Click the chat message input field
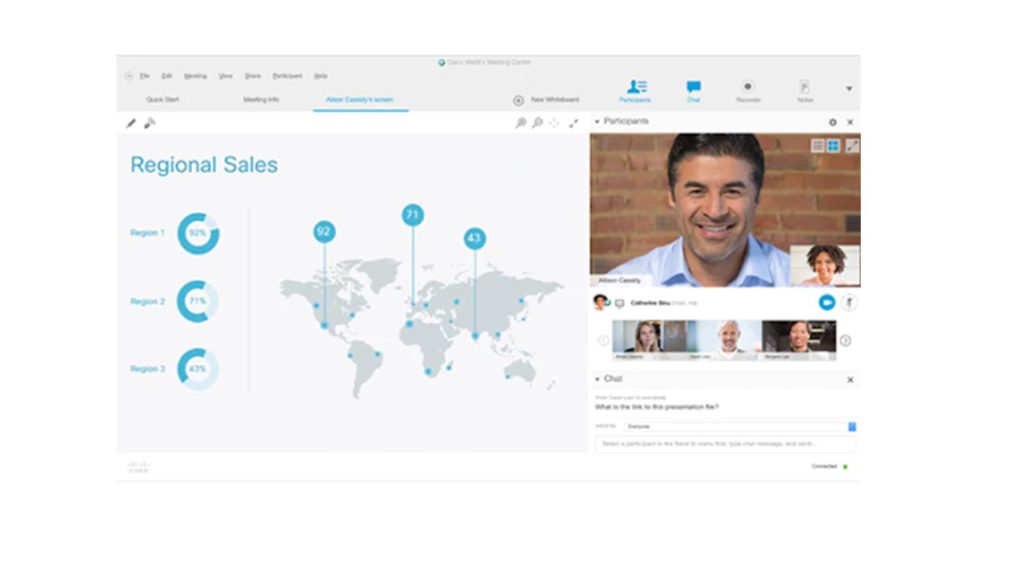This screenshot has width=1024, height=576. tap(725, 444)
